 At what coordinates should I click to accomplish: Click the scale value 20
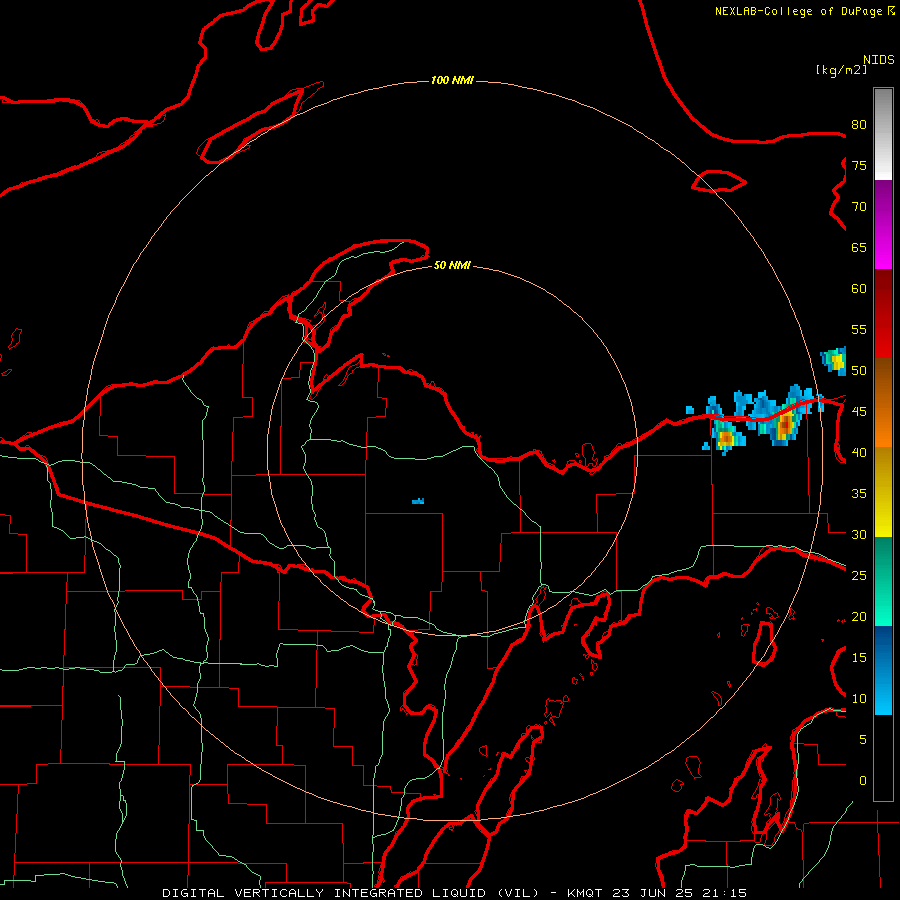(x=859, y=616)
